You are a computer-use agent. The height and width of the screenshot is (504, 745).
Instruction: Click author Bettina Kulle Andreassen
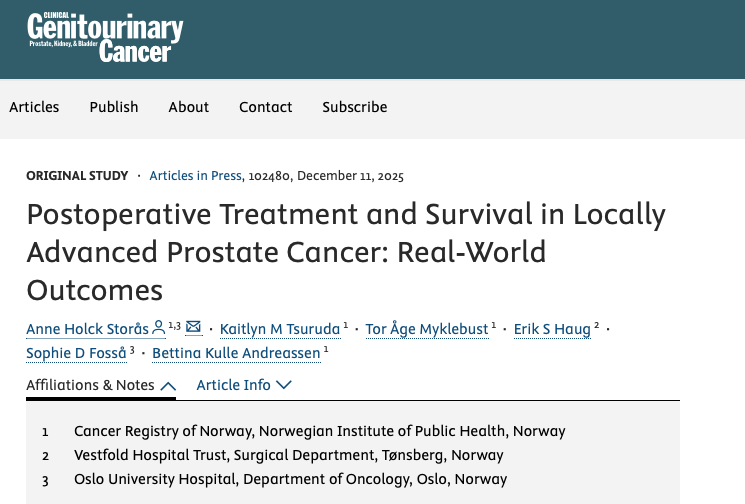(236, 353)
